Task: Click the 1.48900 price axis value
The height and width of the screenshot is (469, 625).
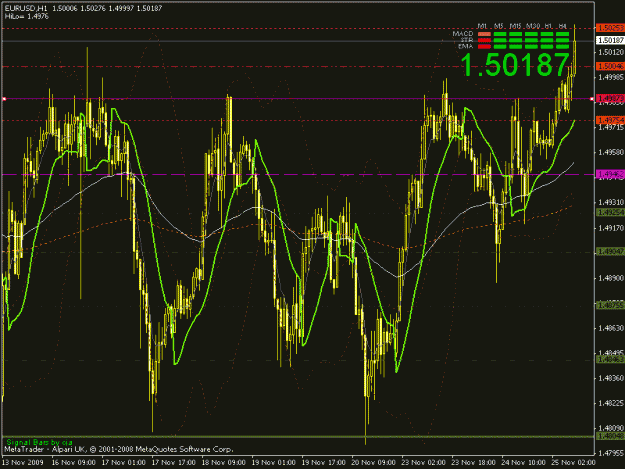Action: (611, 278)
